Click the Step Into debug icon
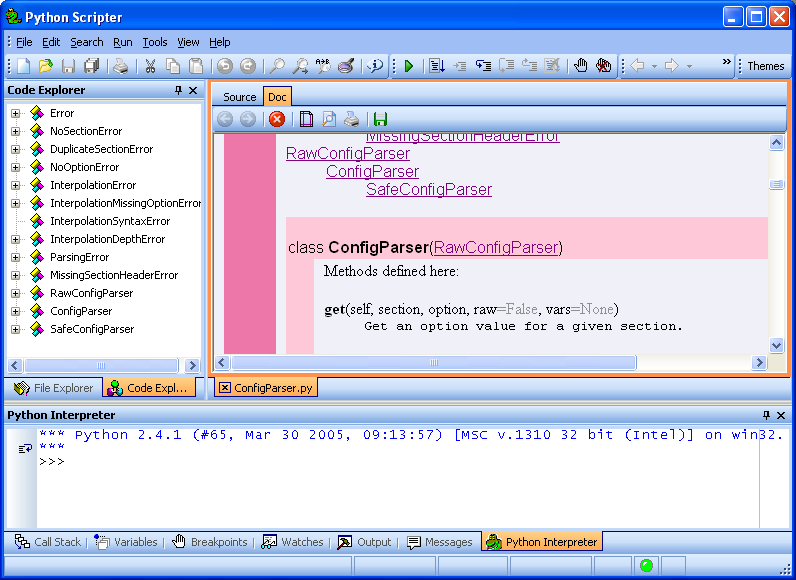Viewport: 796px width, 580px height. tap(483, 66)
